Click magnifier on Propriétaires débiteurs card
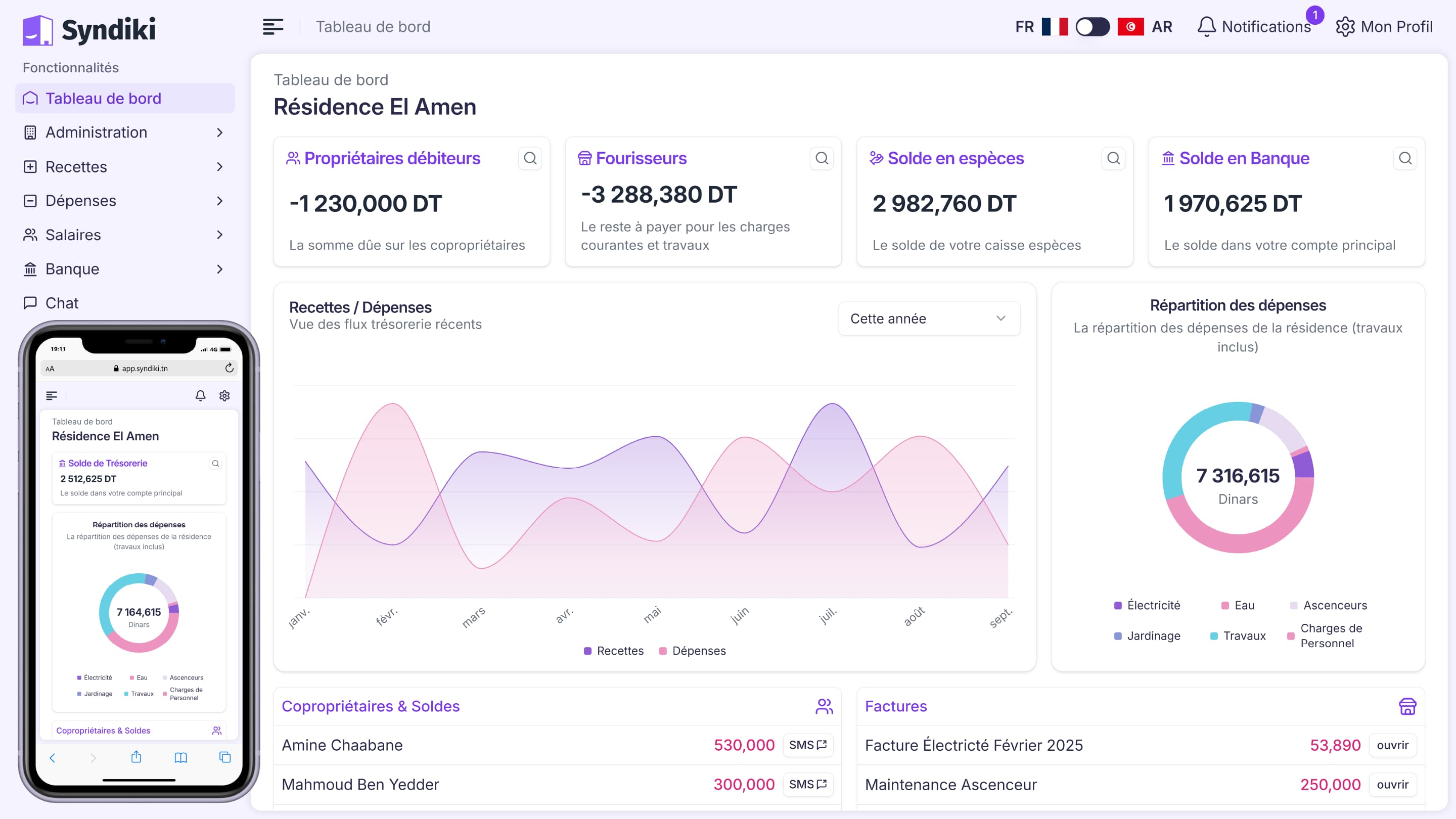Image resolution: width=1456 pixels, height=819 pixels. 530,158
